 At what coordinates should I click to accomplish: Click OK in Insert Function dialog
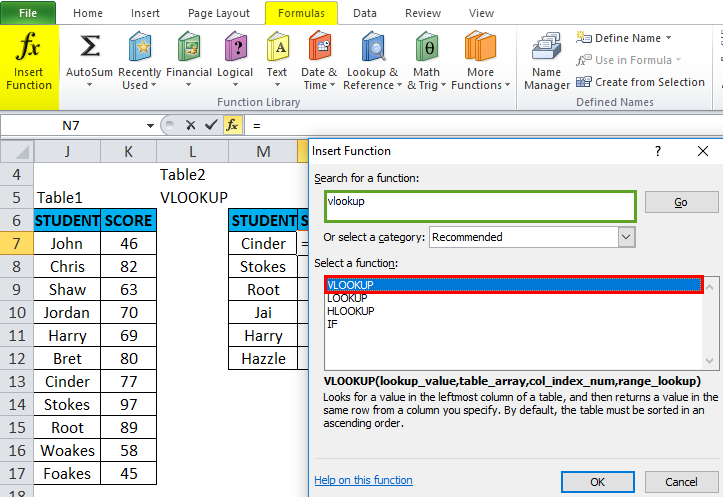598,482
